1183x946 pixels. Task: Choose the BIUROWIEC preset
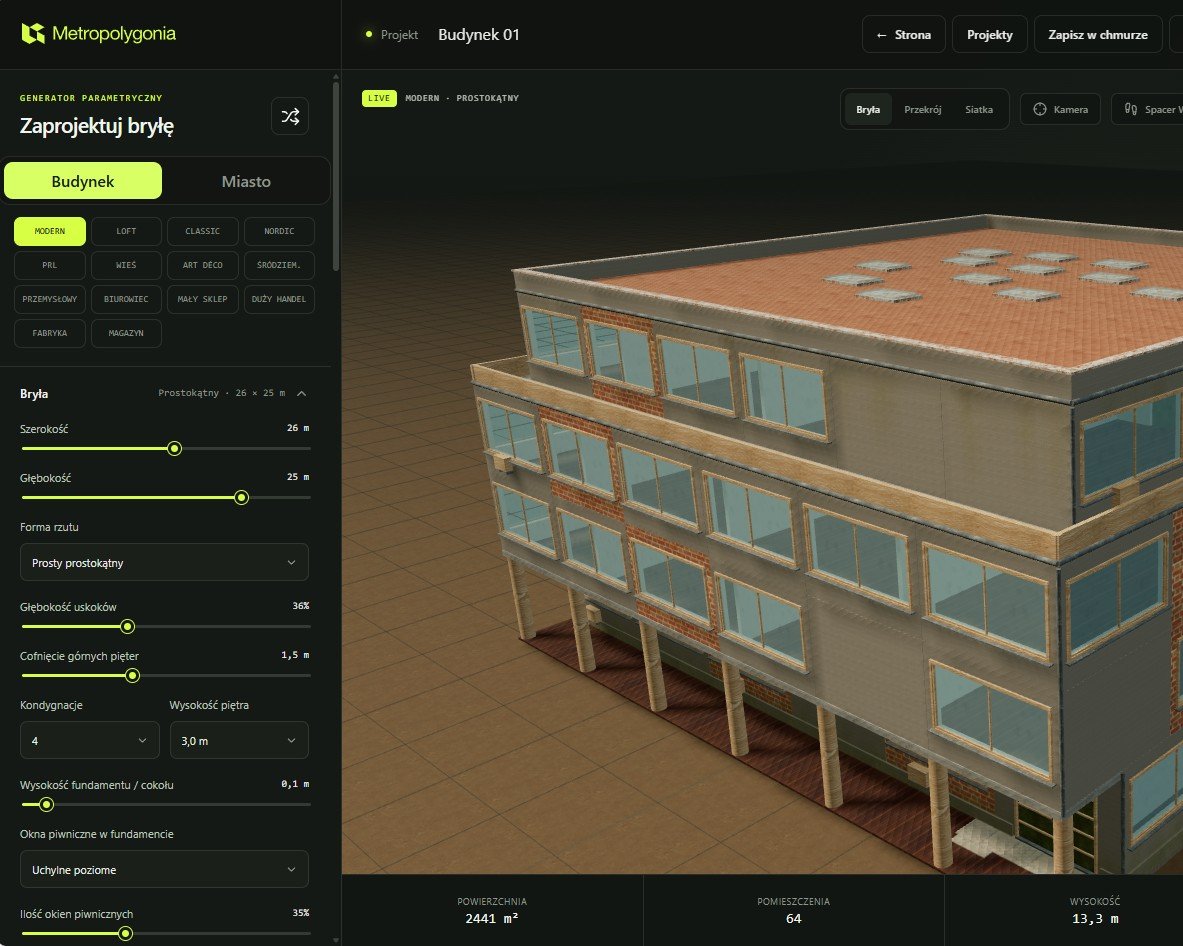click(x=126, y=299)
